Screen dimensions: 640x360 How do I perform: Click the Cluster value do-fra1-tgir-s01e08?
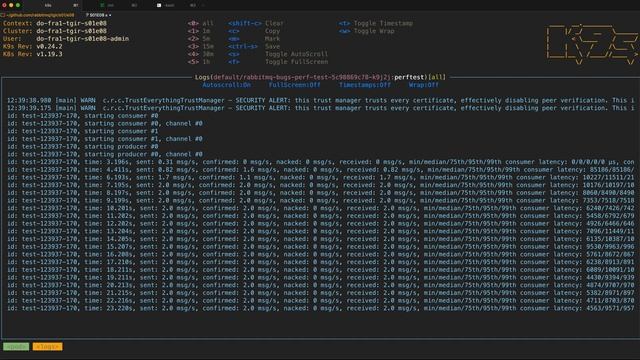(x=71, y=31)
